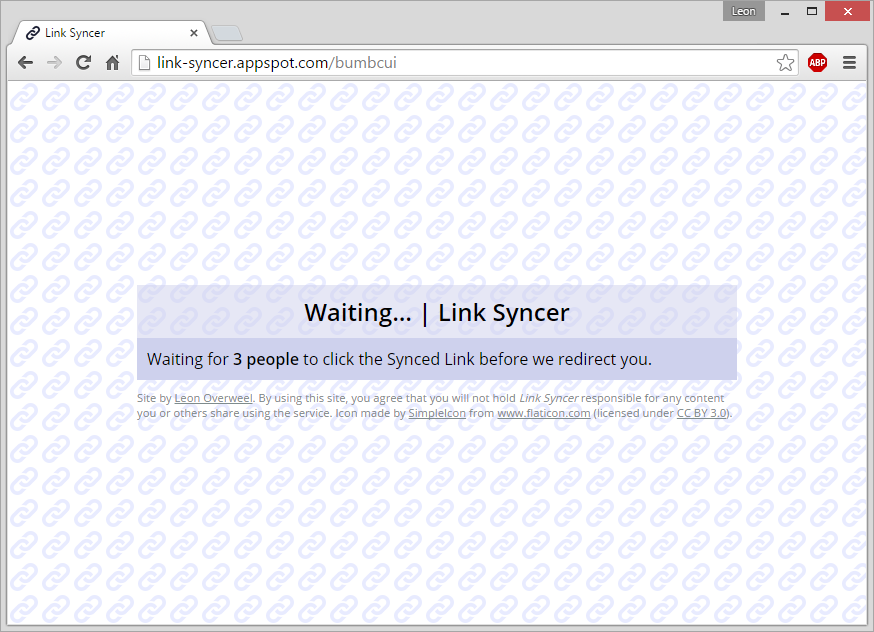Screen dimensions: 874x632
Task: Select the Link Syncer tab
Action: click(111, 33)
